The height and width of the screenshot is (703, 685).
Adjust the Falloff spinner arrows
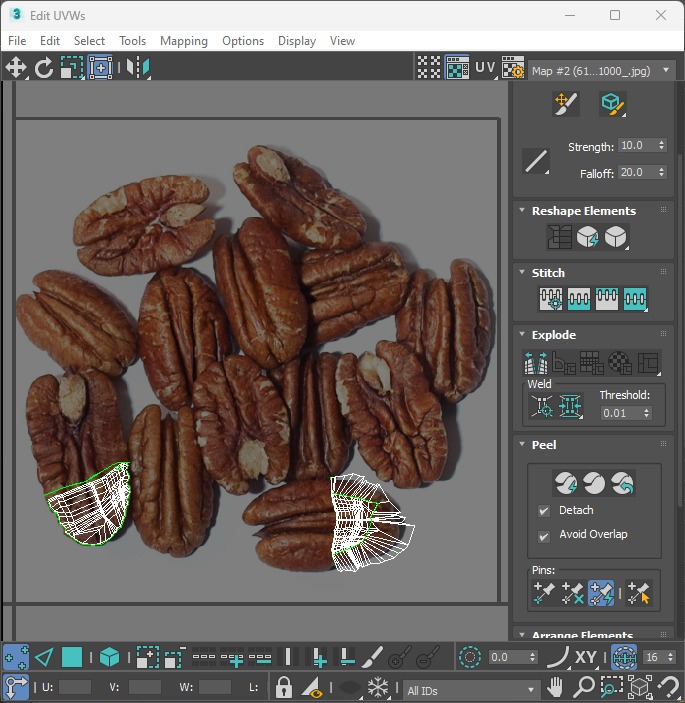click(x=662, y=172)
